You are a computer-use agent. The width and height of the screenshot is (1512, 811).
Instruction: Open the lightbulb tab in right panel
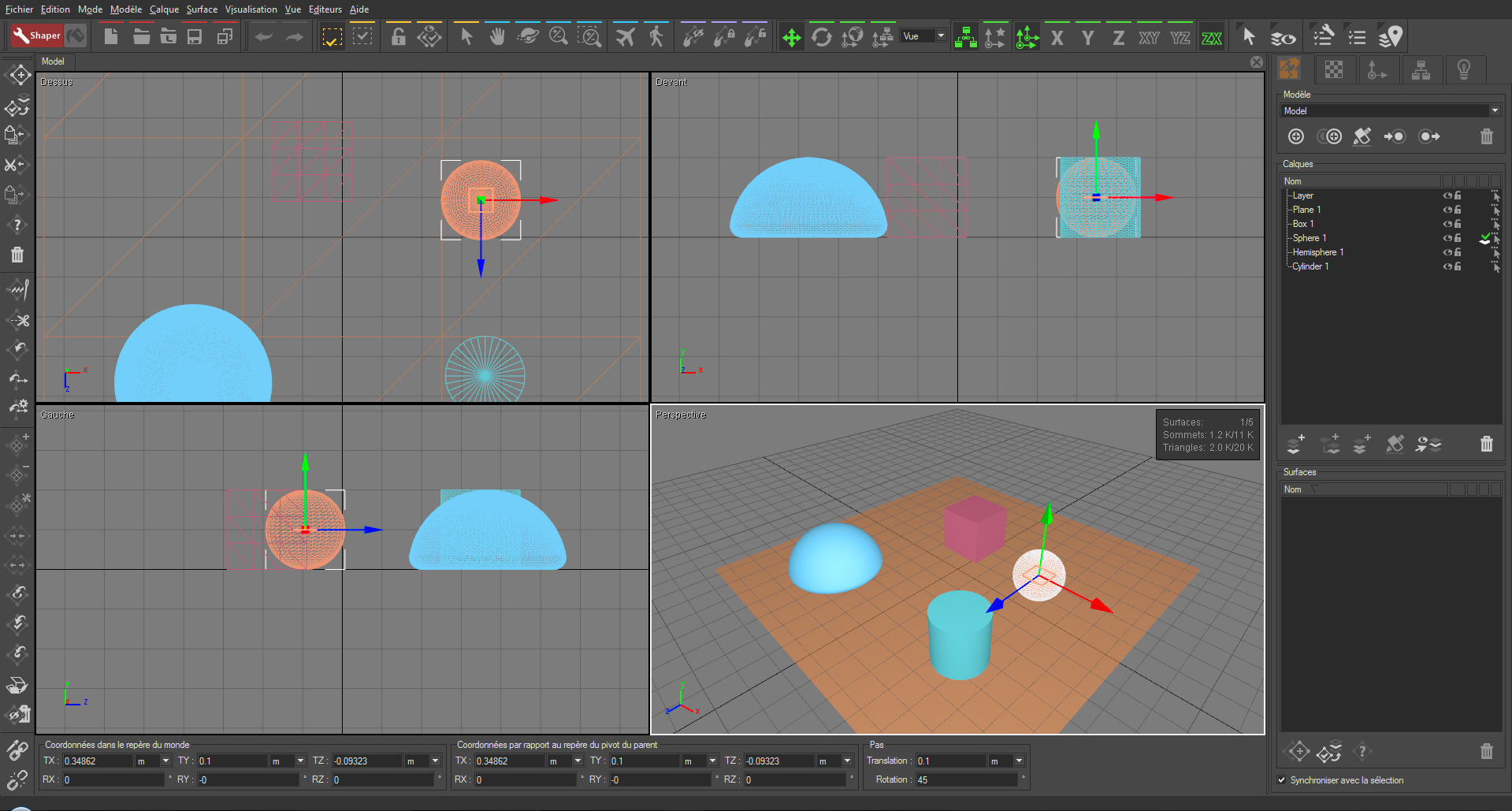pos(1463,69)
